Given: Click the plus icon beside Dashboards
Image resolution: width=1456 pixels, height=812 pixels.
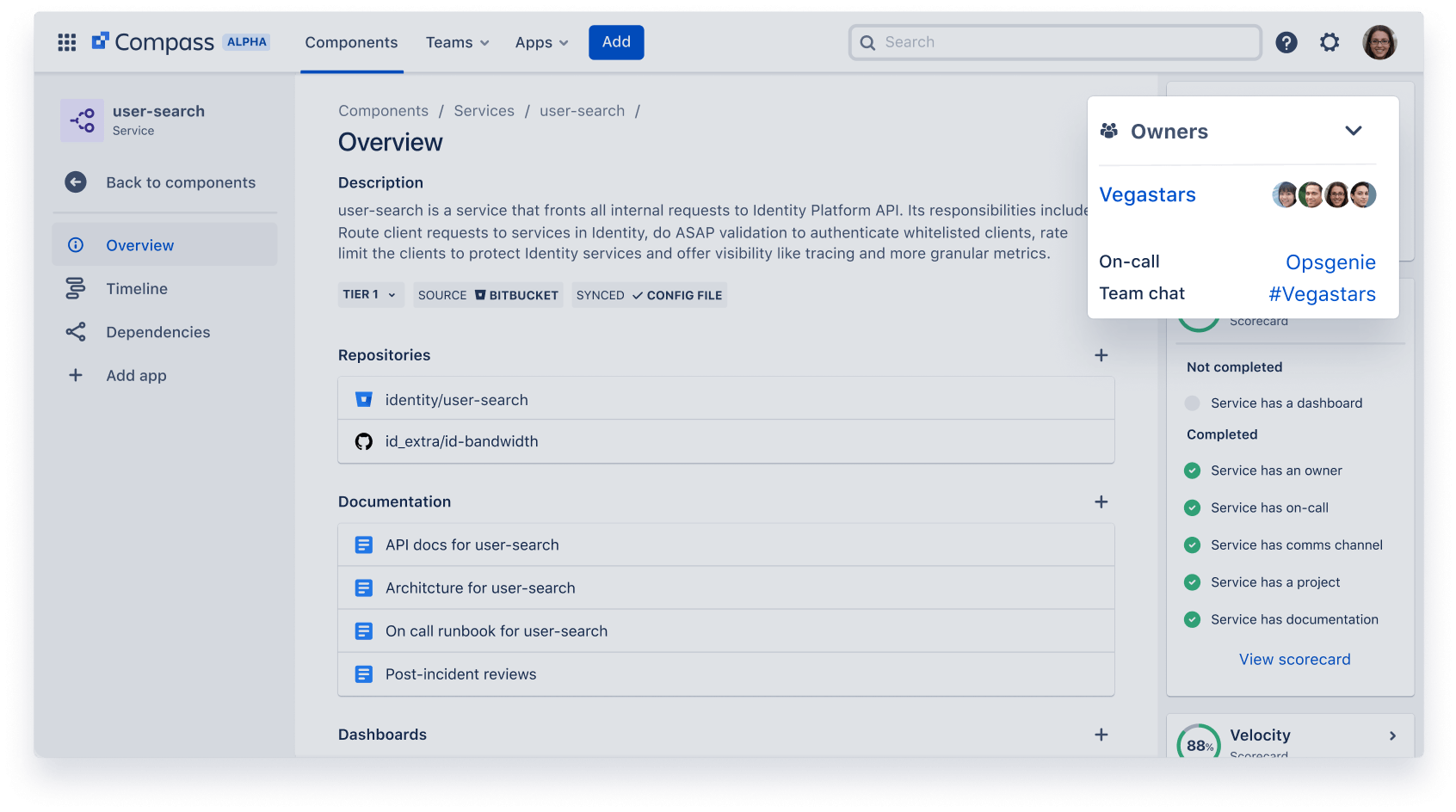Looking at the screenshot, I should pos(1101,735).
